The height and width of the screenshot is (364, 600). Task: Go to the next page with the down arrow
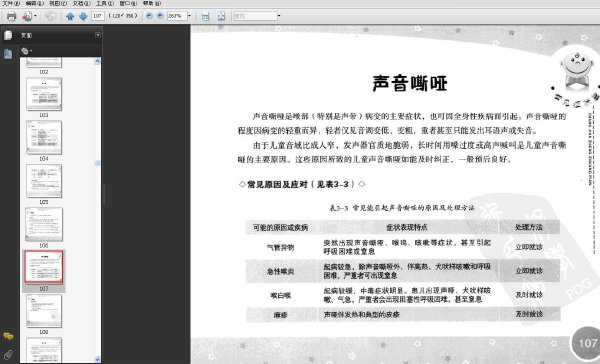83,16
